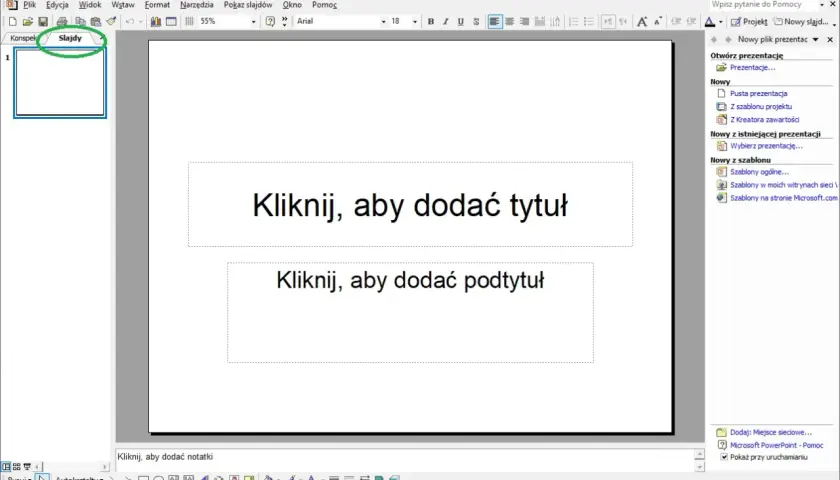Image resolution: width=840 pixels, height=480 pixels.
Task: Click Z szablonu projektu link
Action: (761, 107)
